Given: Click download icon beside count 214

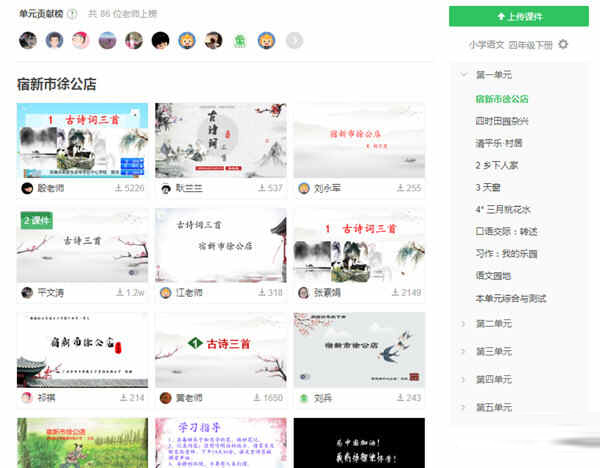Looking at the screenshot, I should coord(123,398).
